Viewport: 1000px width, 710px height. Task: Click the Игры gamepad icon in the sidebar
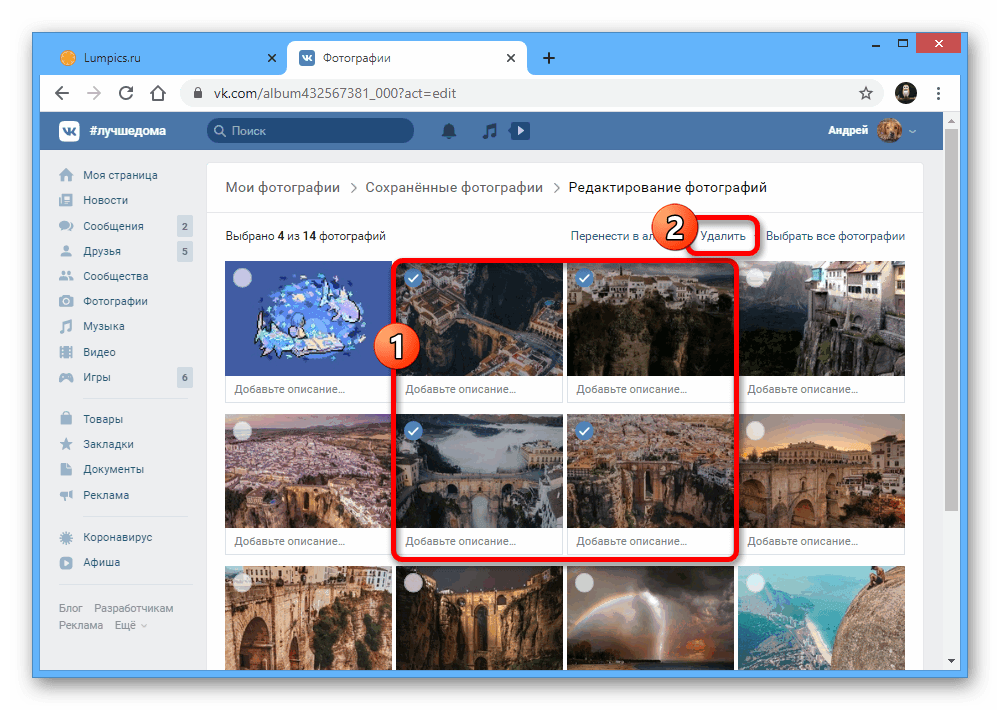(x=66, y=377)
